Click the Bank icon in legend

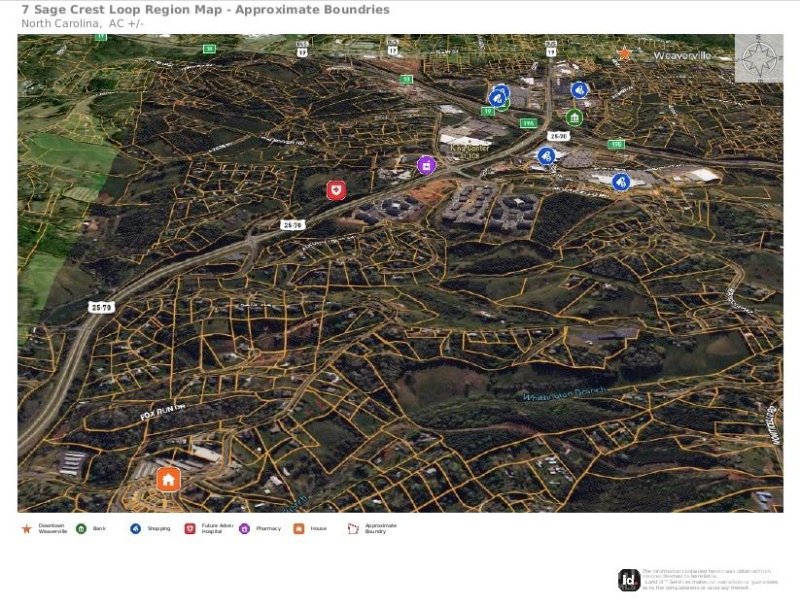click(81, 528)
